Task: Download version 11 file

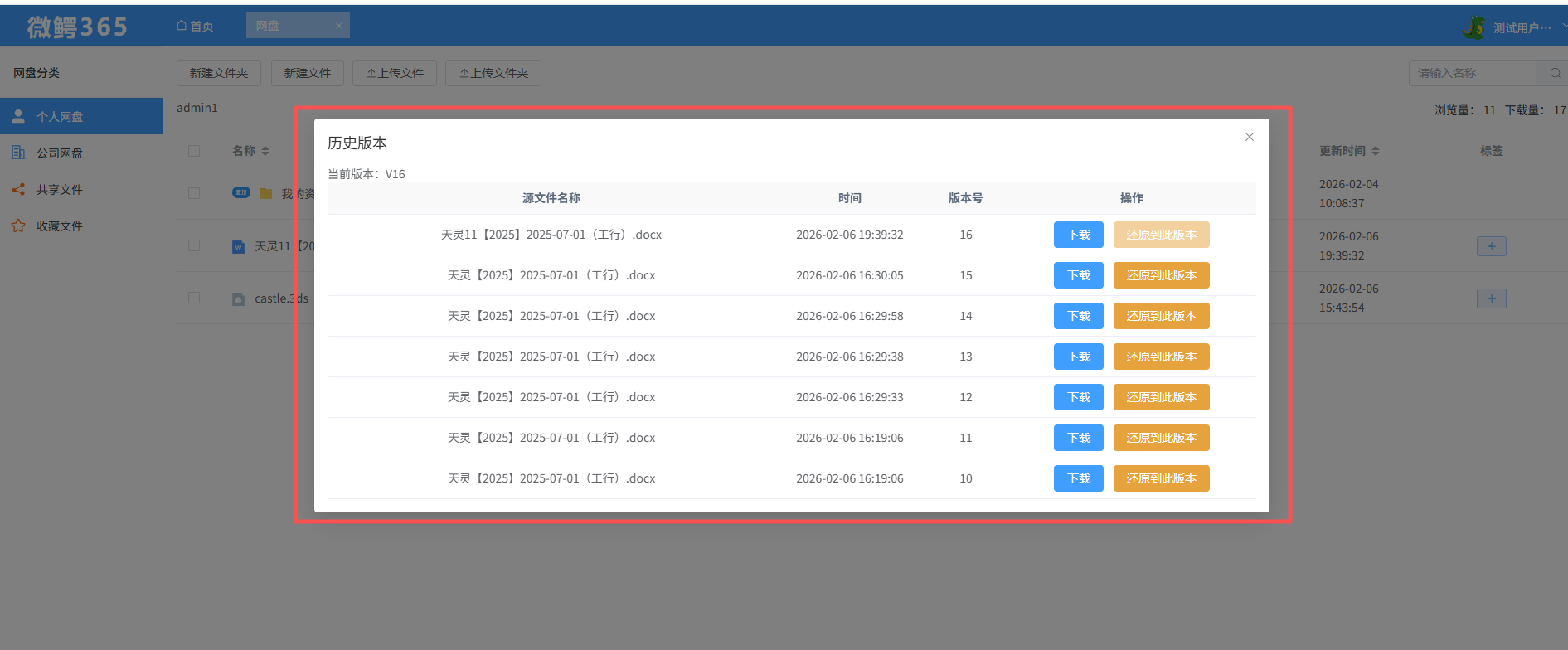Action: (1078, 438)
